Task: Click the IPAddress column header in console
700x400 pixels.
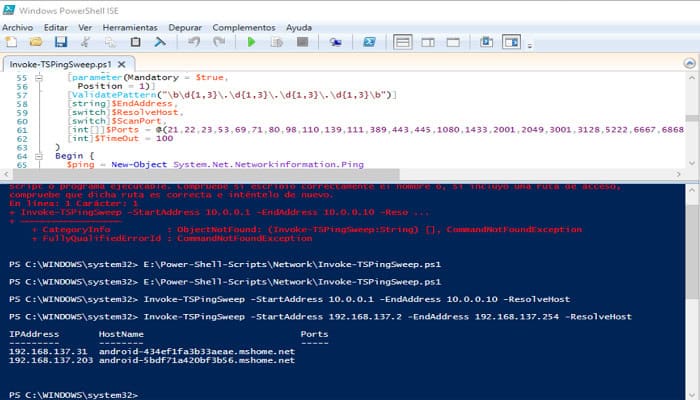Action: [34, 334]
